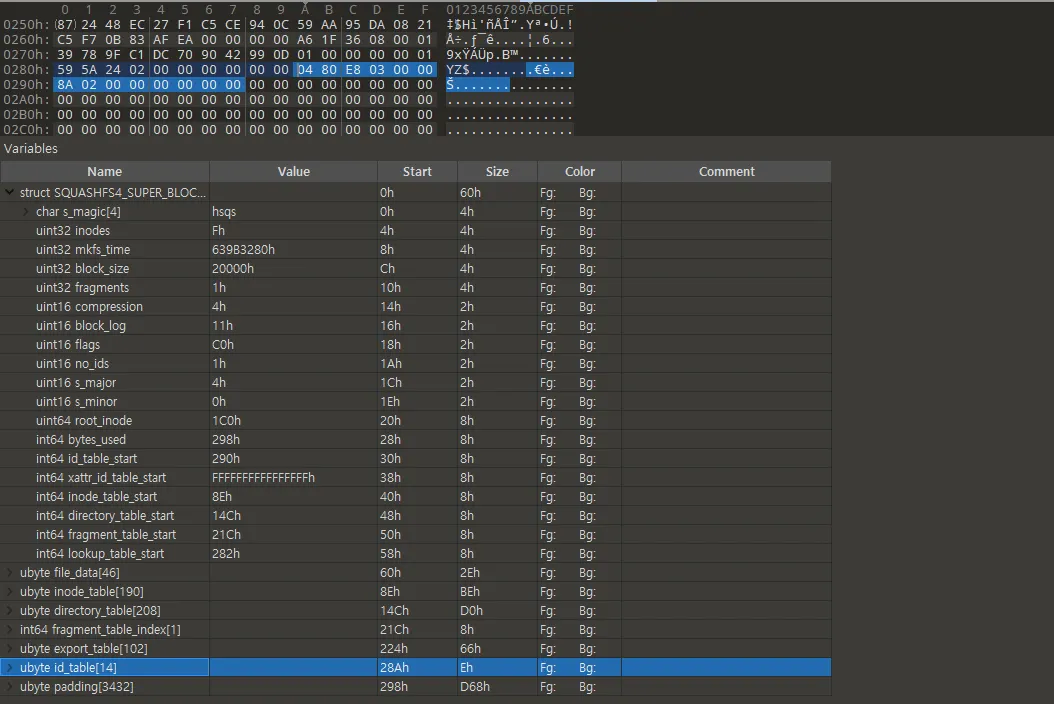This screenshot has height=704, width=1054.
Task: Select the int64 xattr_id_table_start row
Action: [x=101, y=478]
